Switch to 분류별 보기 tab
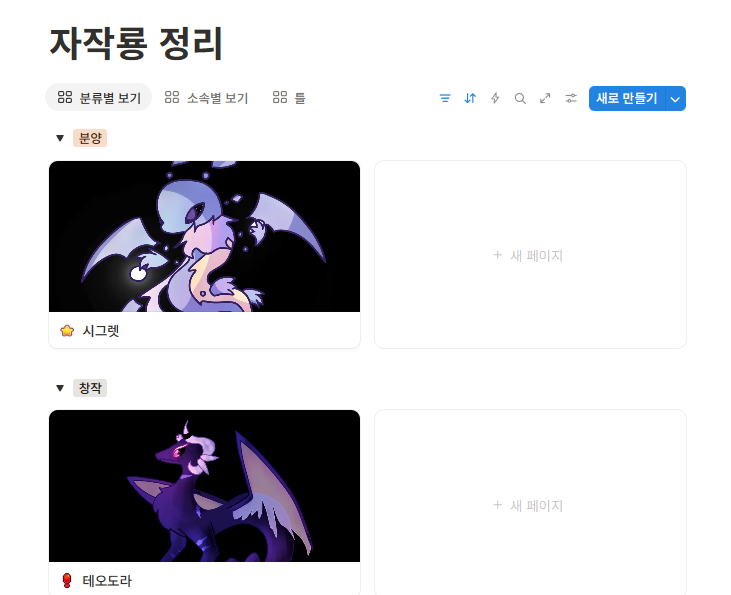Viewport: 731px width, 595px height. (x=99, y=97)
